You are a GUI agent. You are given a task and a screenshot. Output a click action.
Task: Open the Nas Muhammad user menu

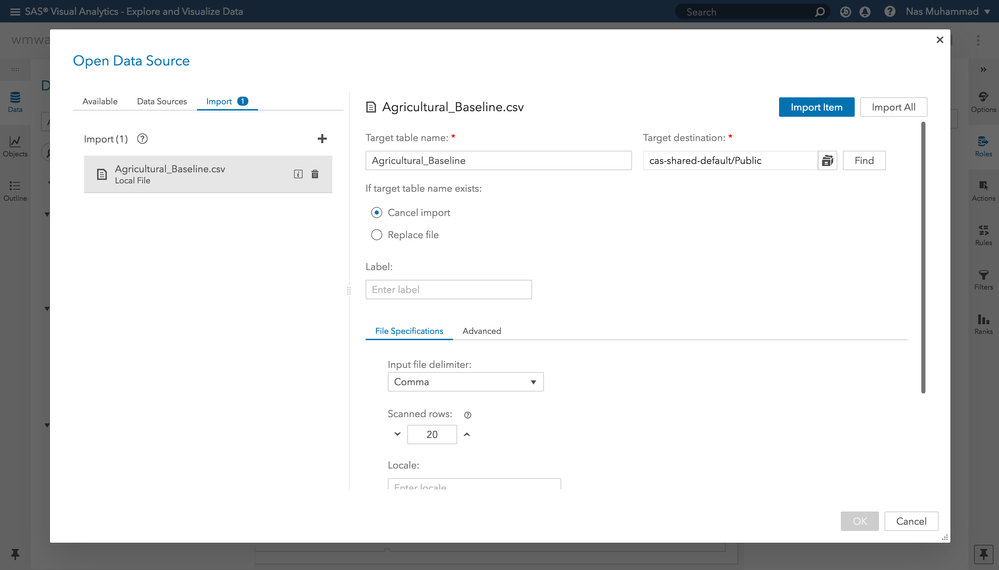coord(940,12)
